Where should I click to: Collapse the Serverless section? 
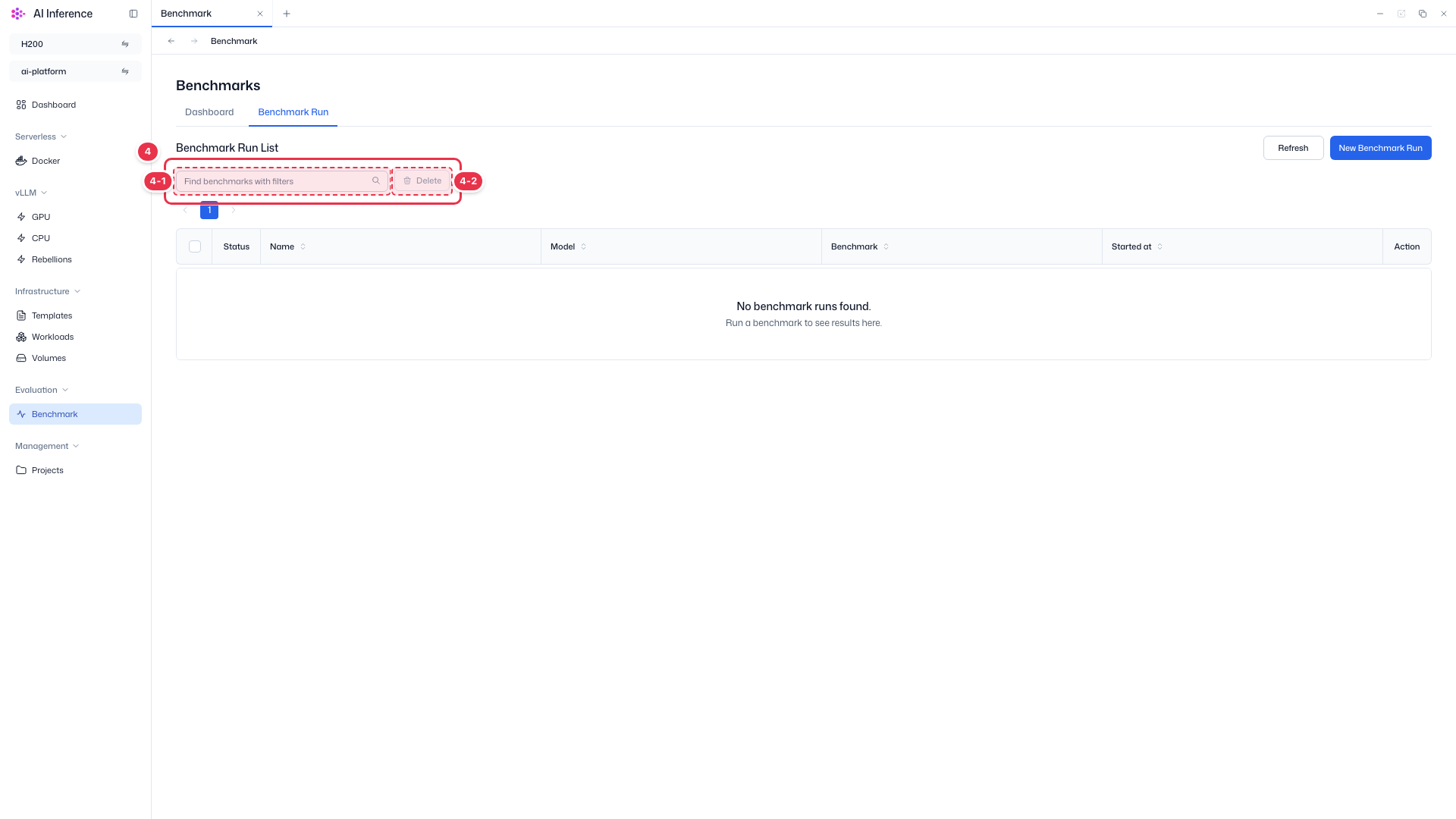pyautogui.click(x=41, y=136)
